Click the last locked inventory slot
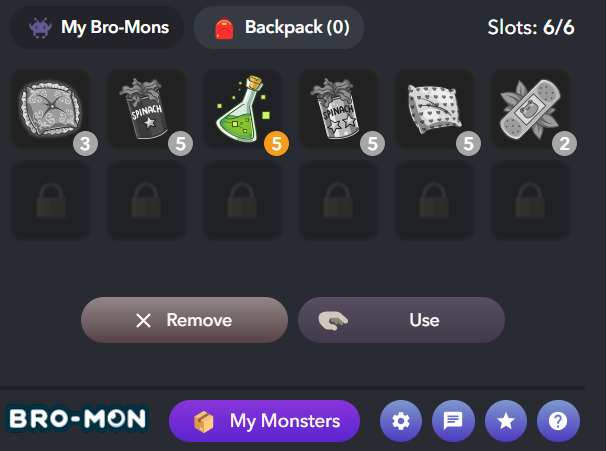 530,201
